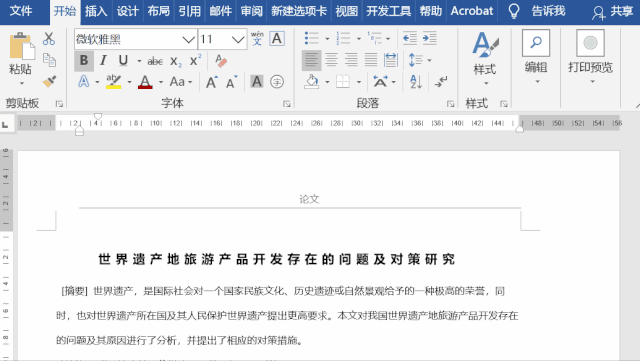The width and height of the screenshot is (640, 361).
Task: Click the Cut scissors icon
Action: coord(49,39)
